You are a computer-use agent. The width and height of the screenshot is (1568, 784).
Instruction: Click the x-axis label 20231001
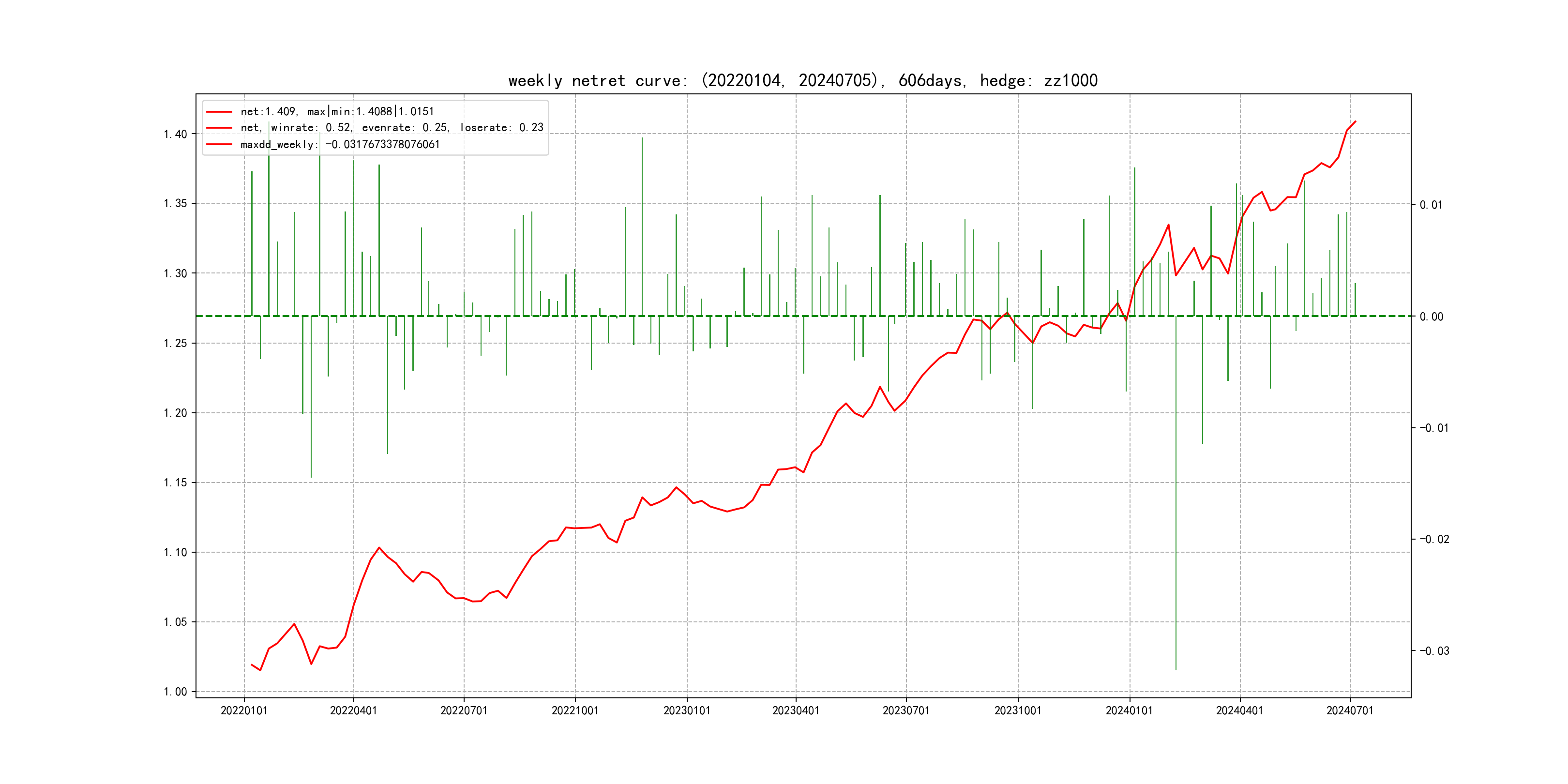1018,710
